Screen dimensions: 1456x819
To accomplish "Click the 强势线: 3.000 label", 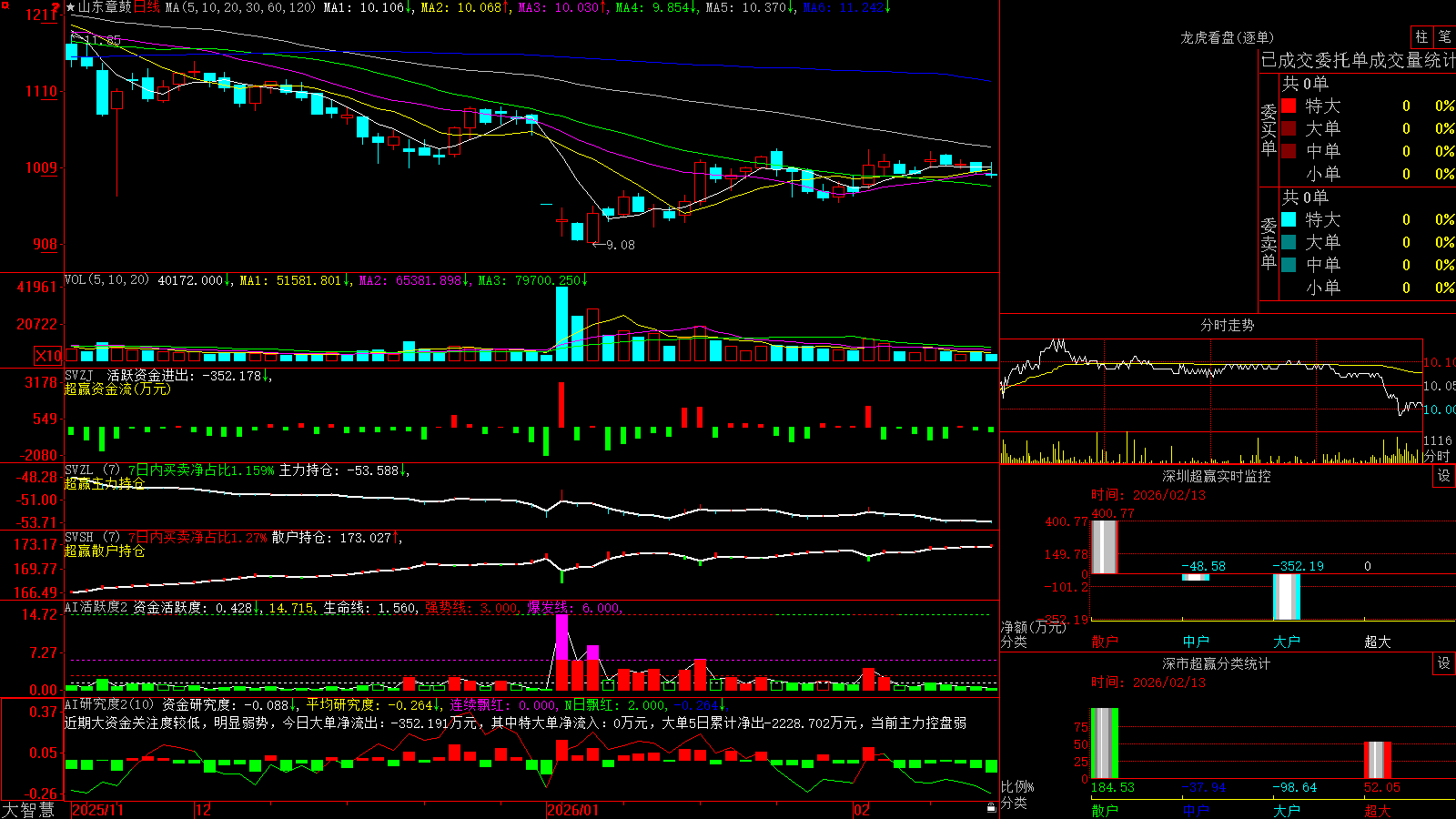I will pyautogui.click(x=471, y=608).
